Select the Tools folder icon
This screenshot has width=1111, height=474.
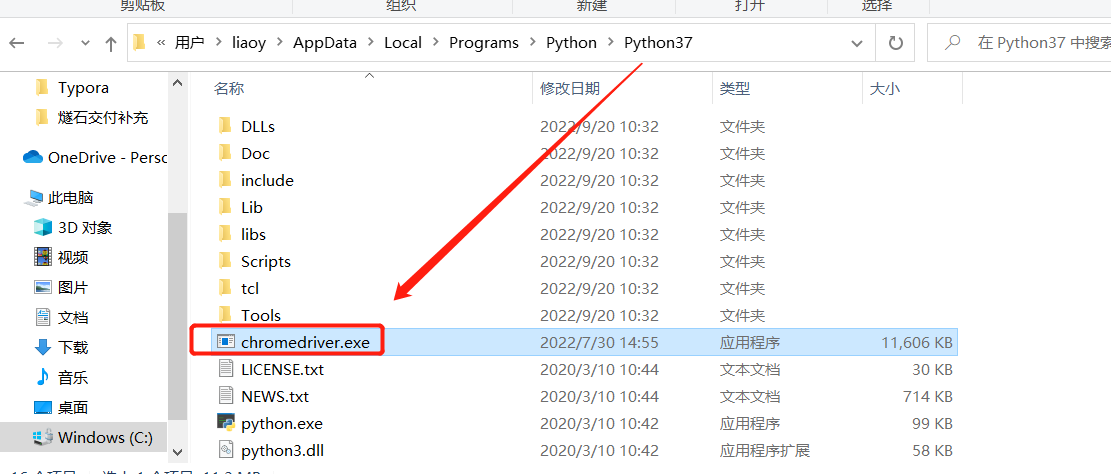coord(225,315)
